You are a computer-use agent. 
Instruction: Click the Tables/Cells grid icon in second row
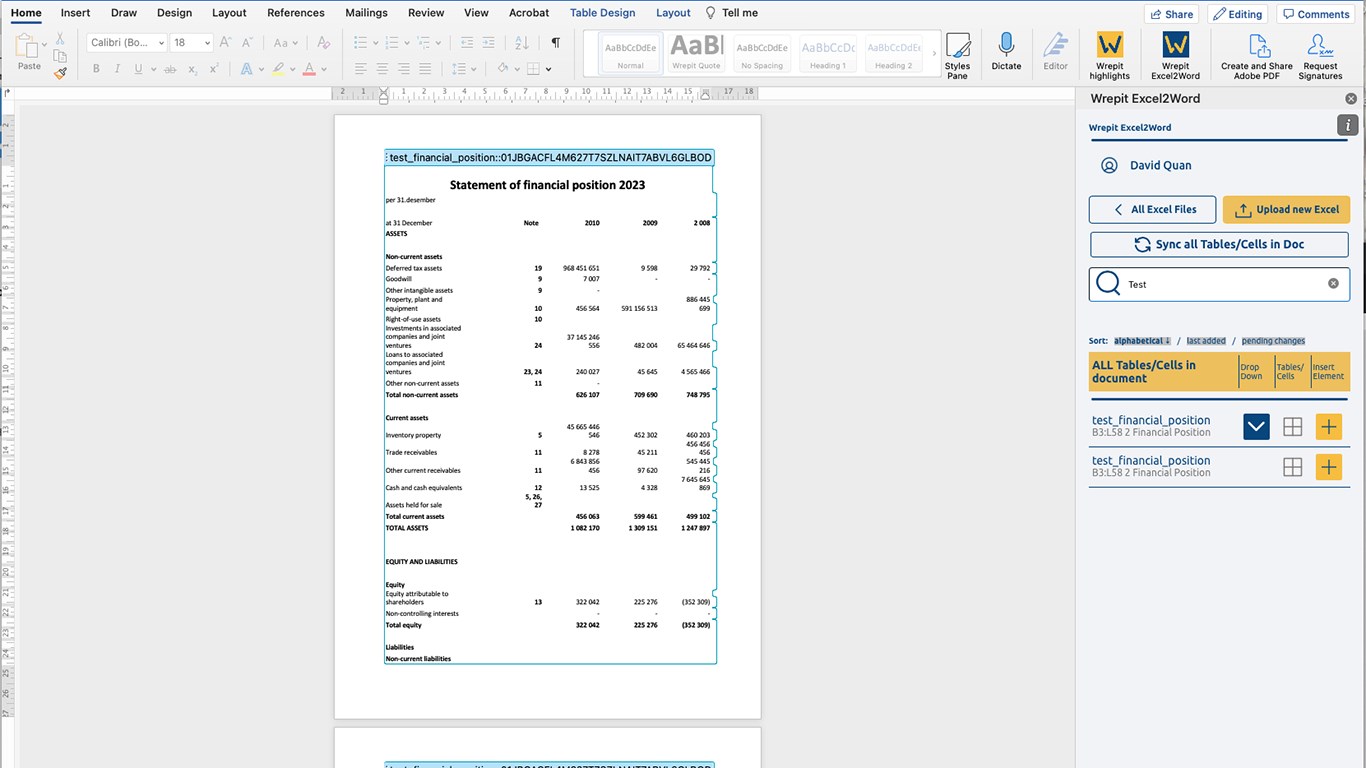coord(1292,467)
